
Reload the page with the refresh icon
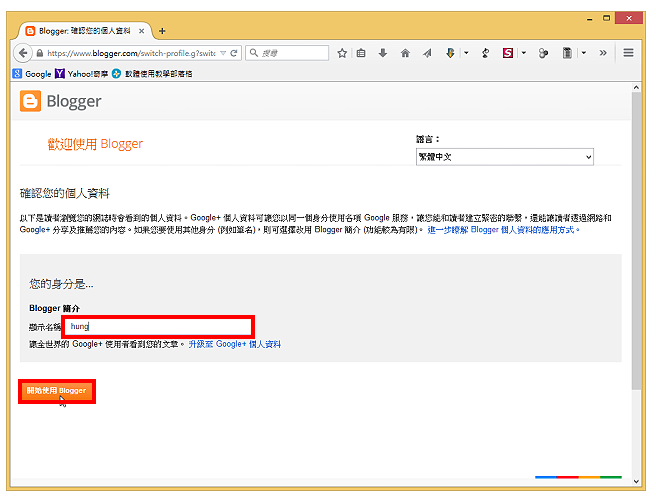pos(234,53)
